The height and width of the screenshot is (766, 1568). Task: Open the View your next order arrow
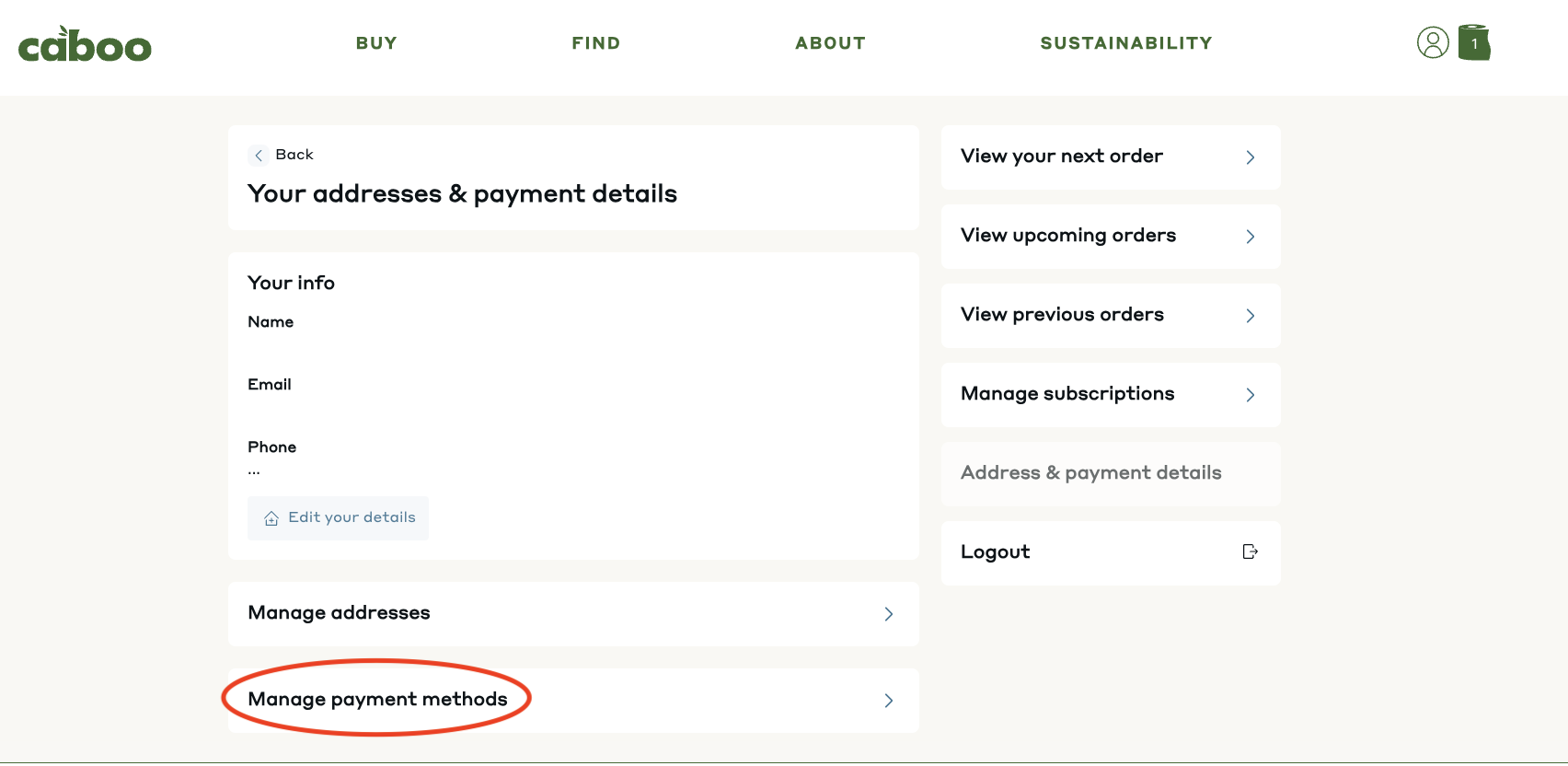1251,157
